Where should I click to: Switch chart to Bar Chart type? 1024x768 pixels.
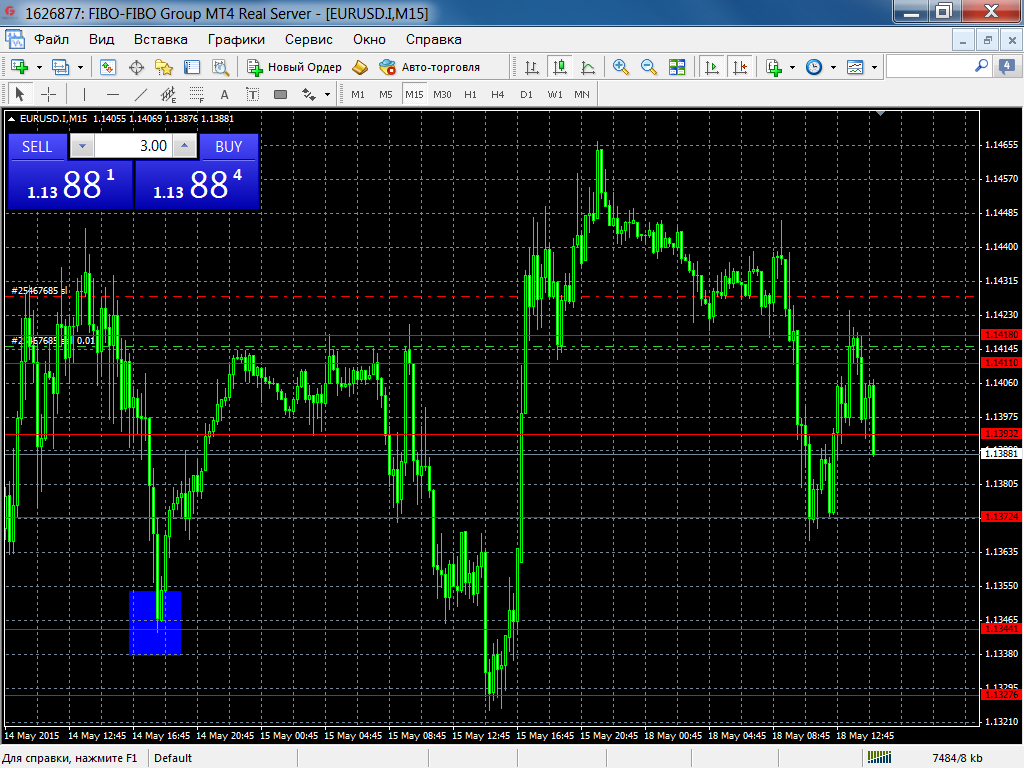[532, 67]
